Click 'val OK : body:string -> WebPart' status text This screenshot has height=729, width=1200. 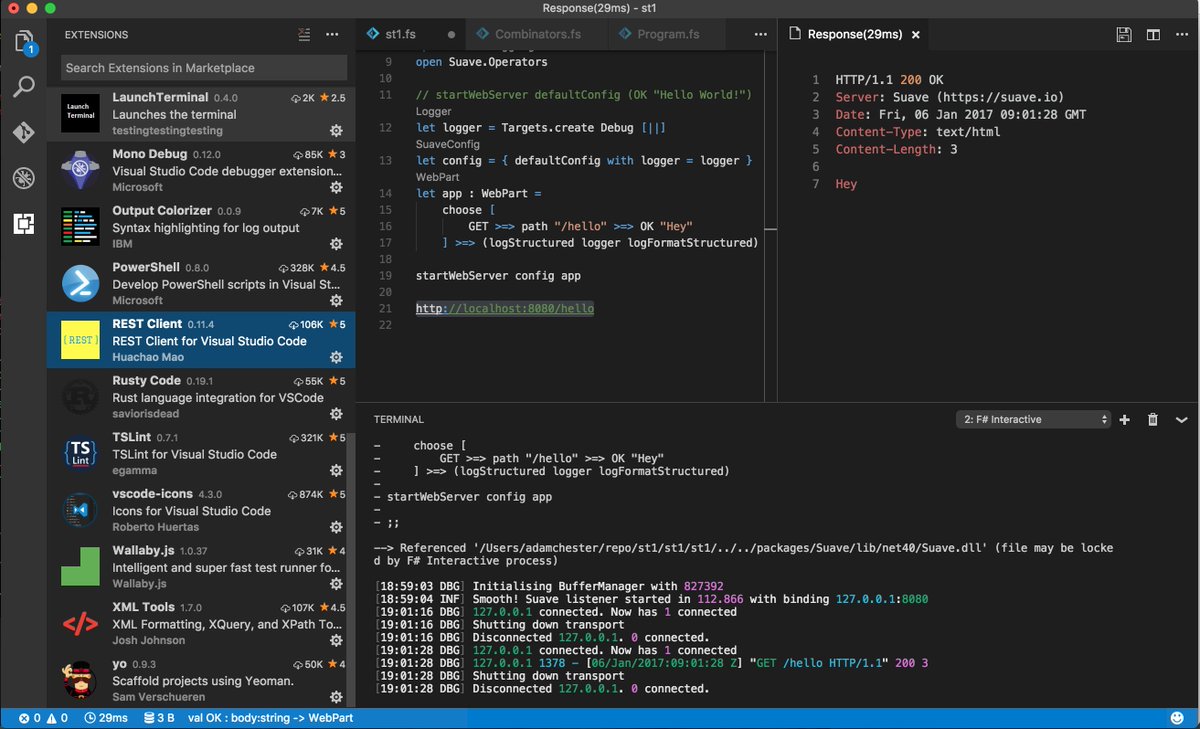[x=270, y=718]
